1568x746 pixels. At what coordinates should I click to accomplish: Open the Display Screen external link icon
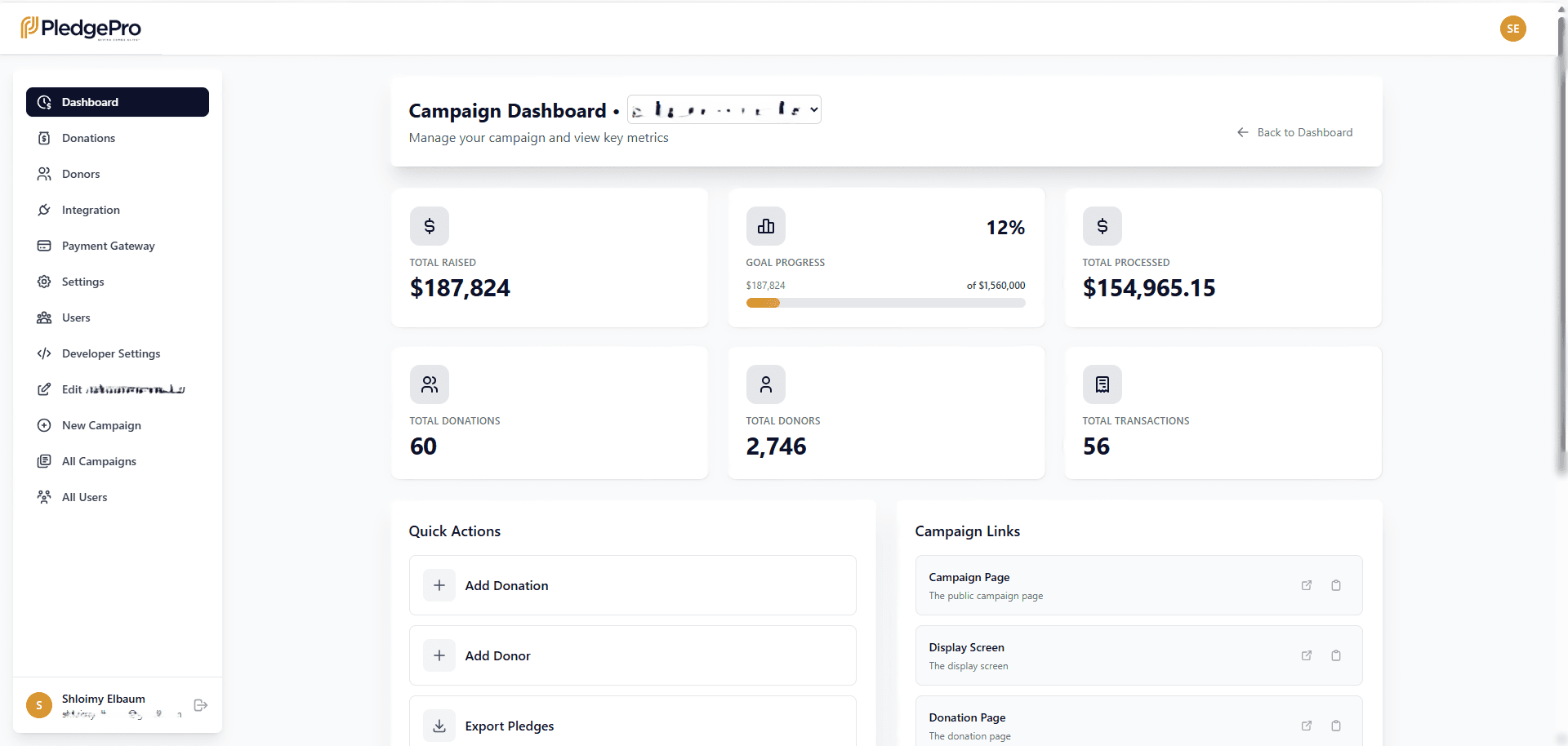click(1307, 655)
